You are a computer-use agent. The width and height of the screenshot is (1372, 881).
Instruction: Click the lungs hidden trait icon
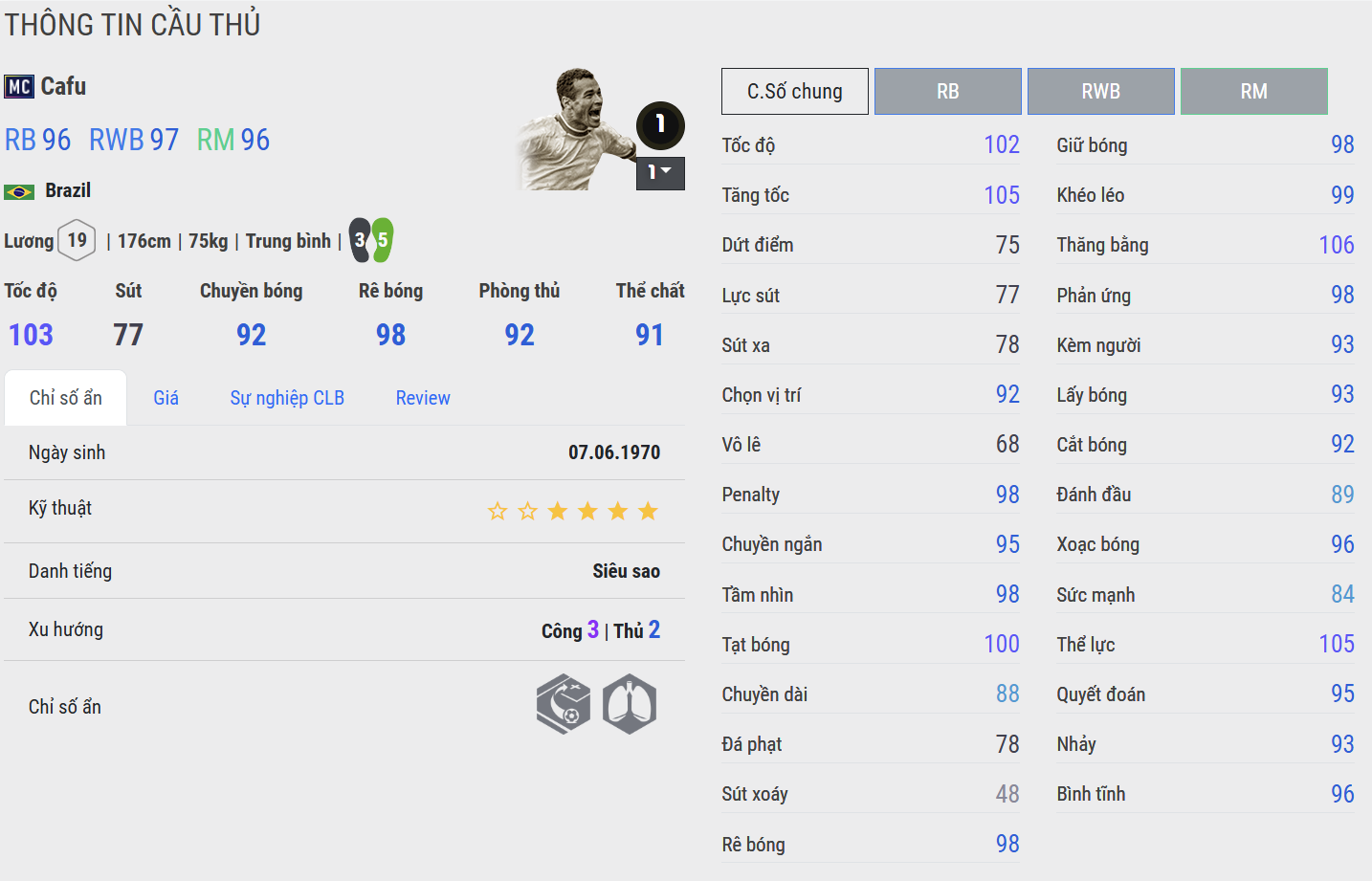tap(630, 704)
